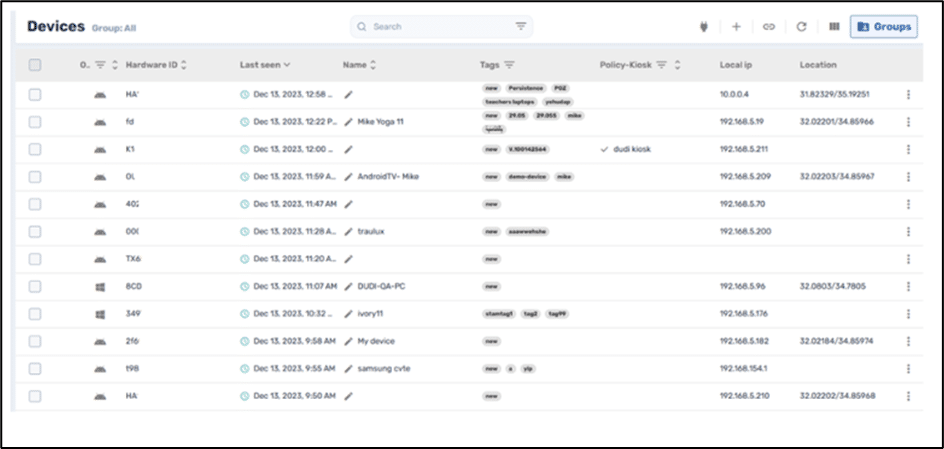Open three-dot menu for samsung cv1e row
Image resolution: width=944 pixels, height=449 pixels.
[908, 368]
